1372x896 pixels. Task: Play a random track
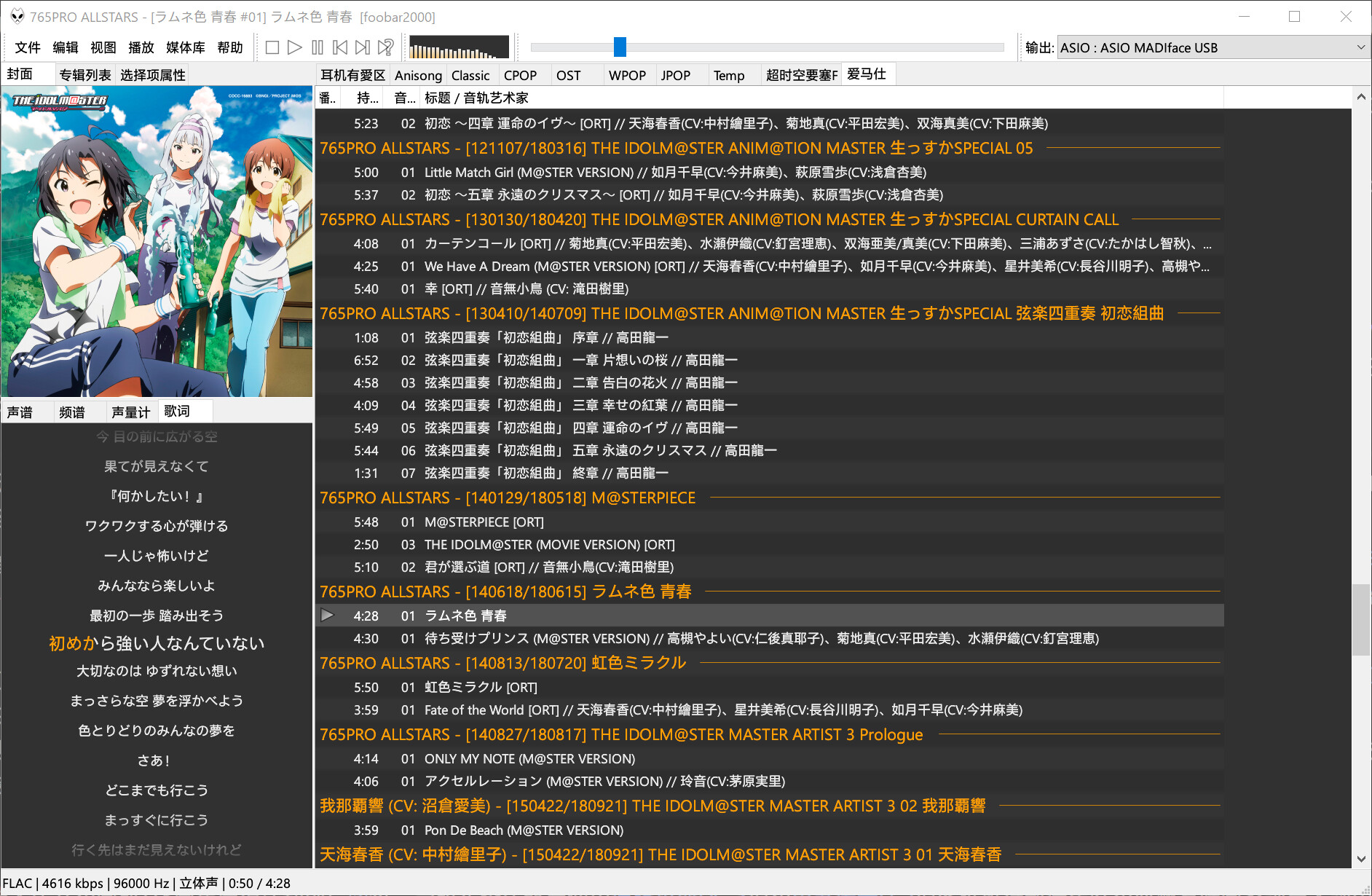[385, 47]
